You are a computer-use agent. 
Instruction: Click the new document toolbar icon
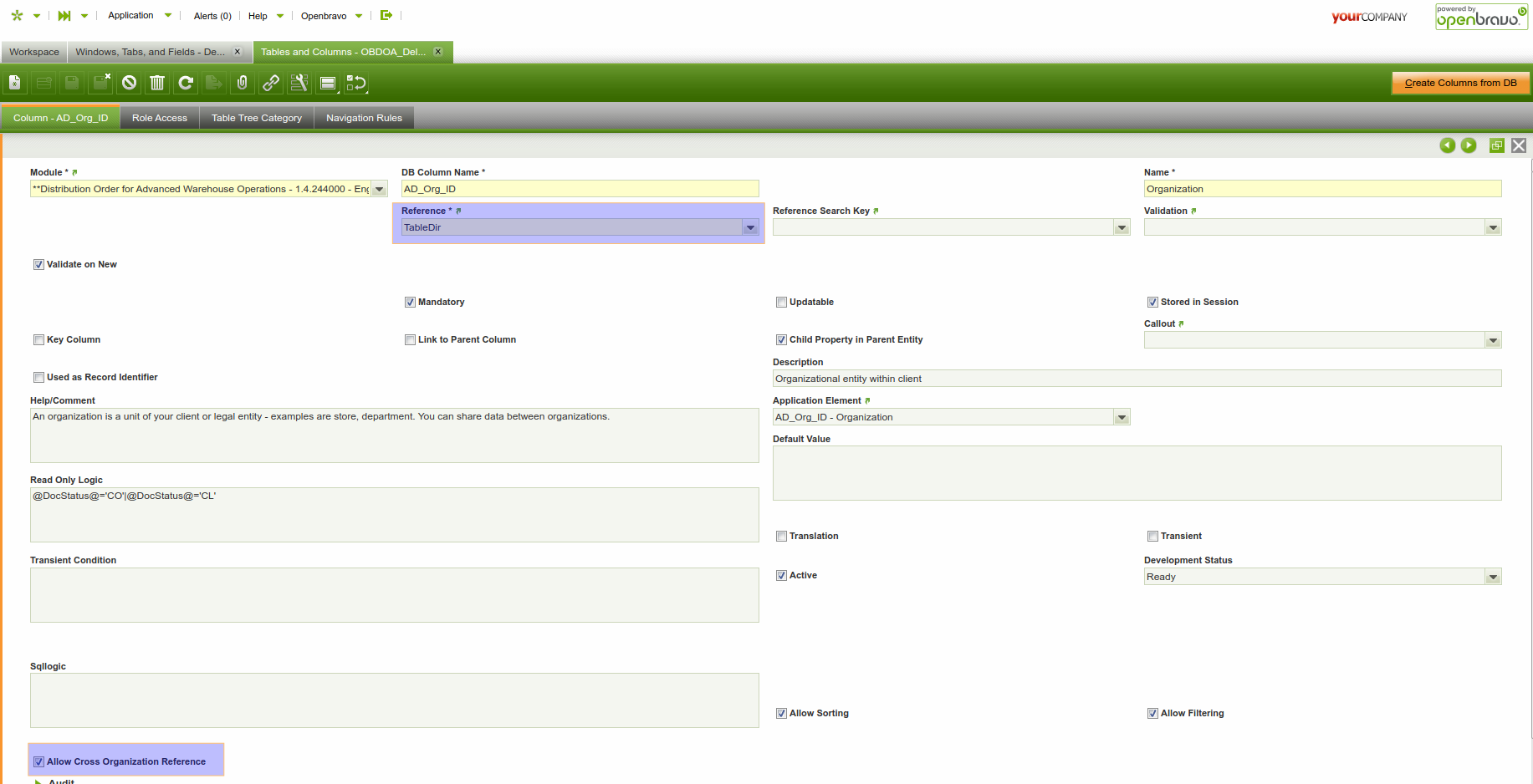15,83
